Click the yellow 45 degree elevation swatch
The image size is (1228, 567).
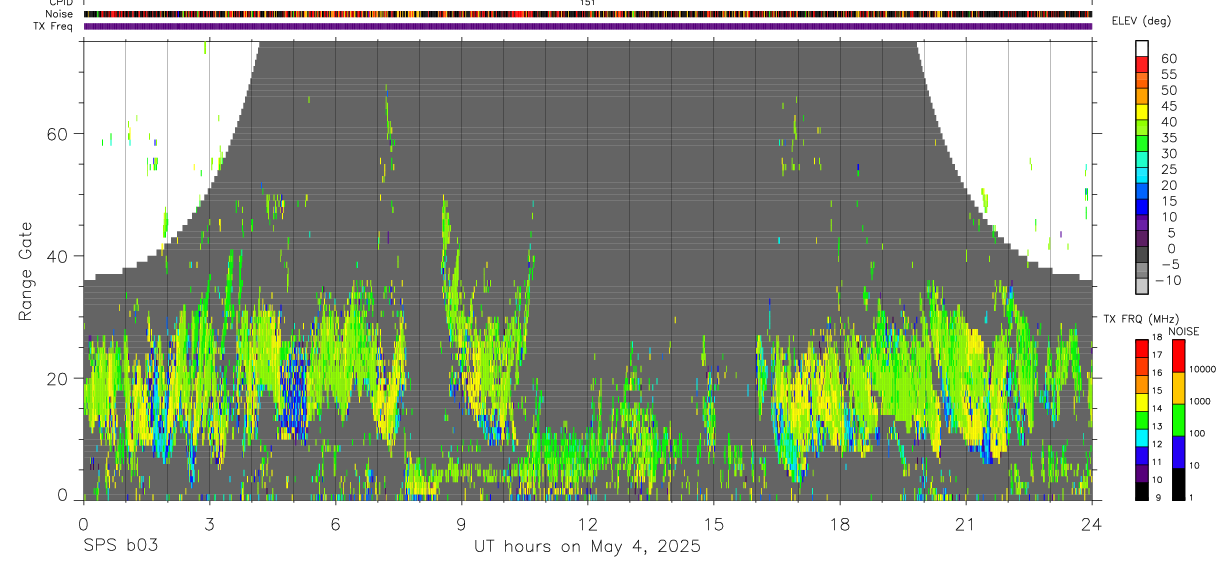coord(1141,112)
